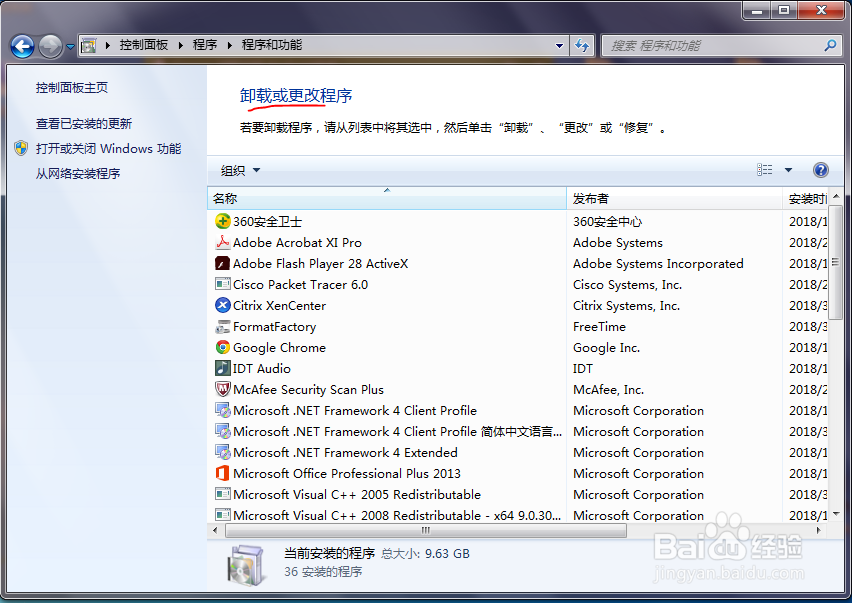Click the McAfee, Inc. publisher cell
Viewport: 852px width, 603px height.
pos(608,390)
